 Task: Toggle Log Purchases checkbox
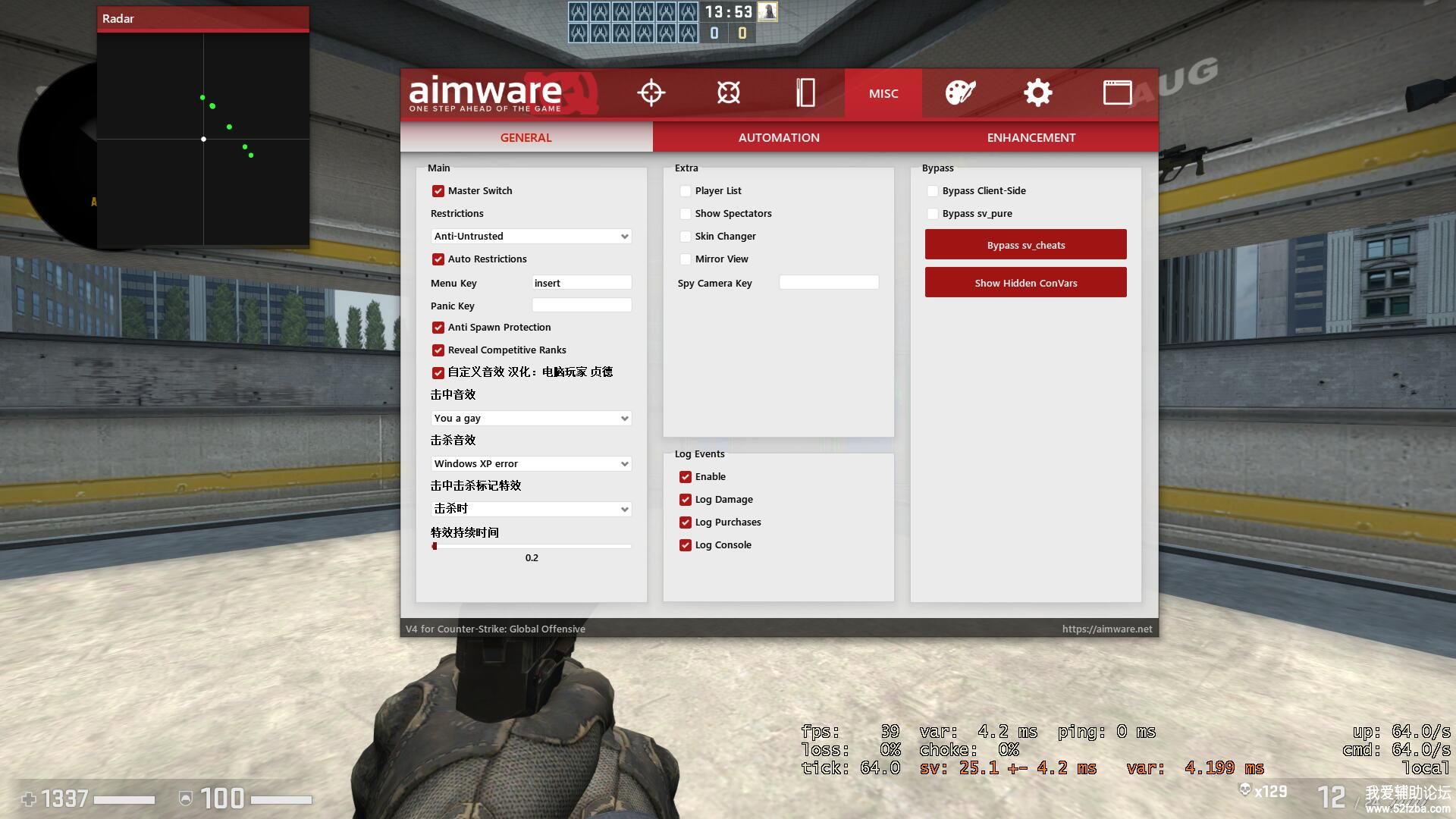[x=686, y=522]
